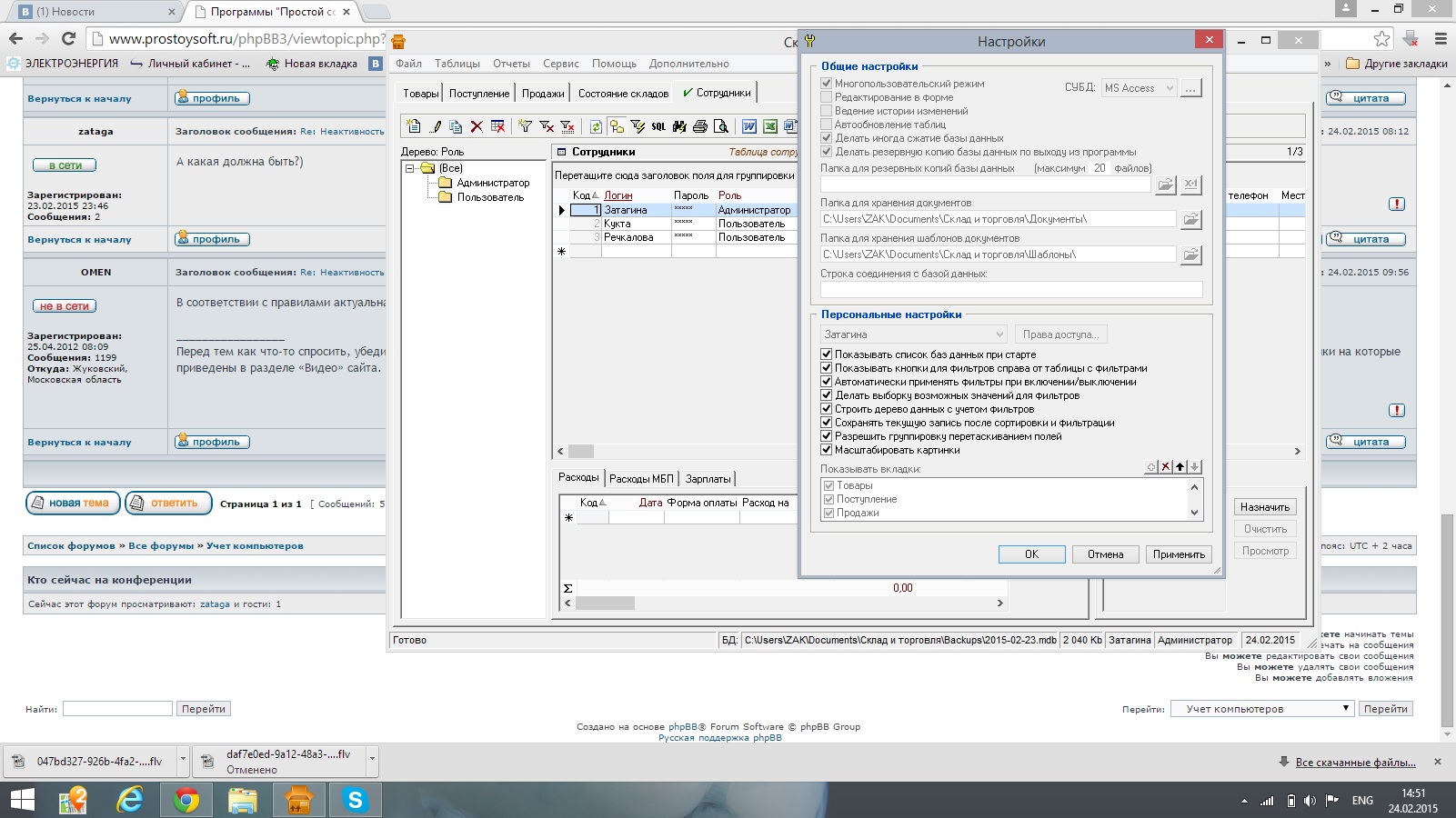Click move-up black arrow above tabs list
This screenshot has height=818, width=1456.
[x=1180, y=466]
